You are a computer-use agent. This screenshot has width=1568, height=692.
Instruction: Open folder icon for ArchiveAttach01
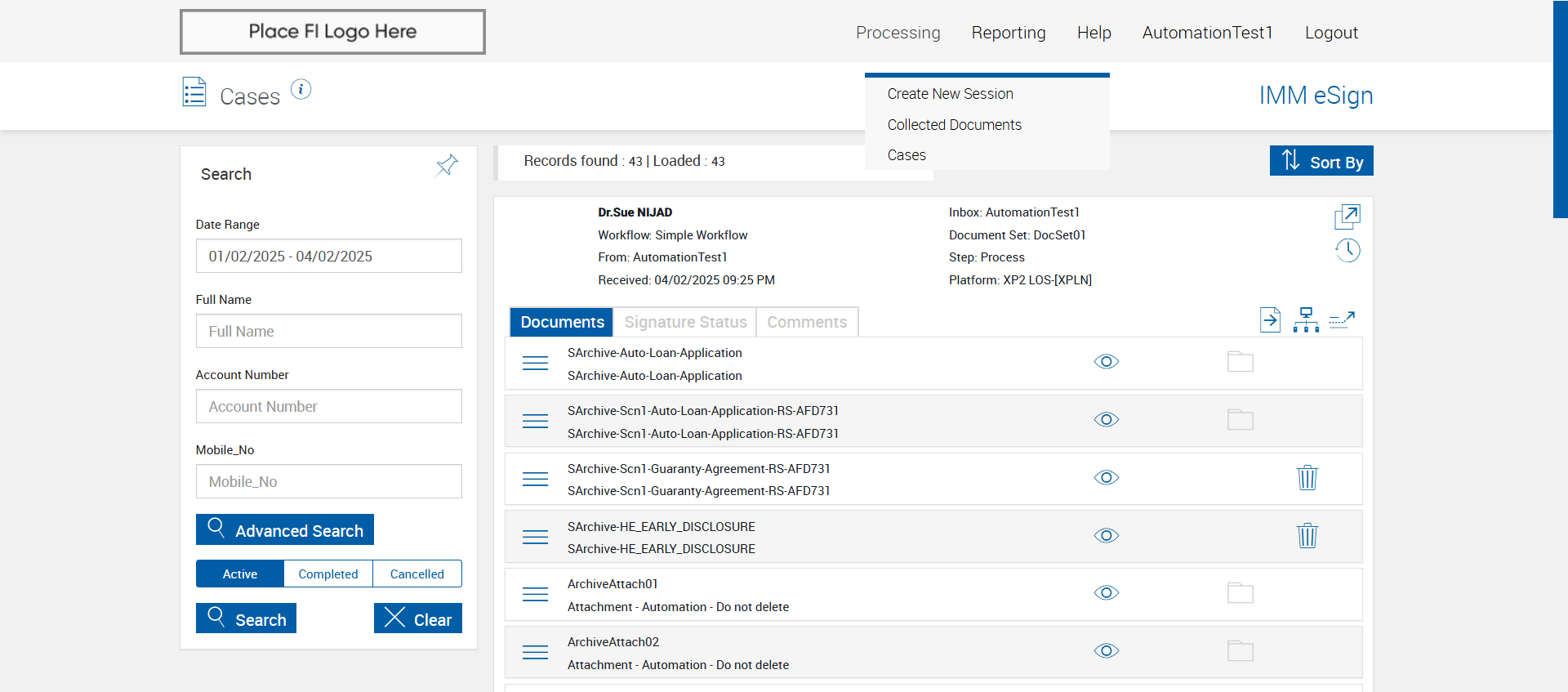point(1240,593)
